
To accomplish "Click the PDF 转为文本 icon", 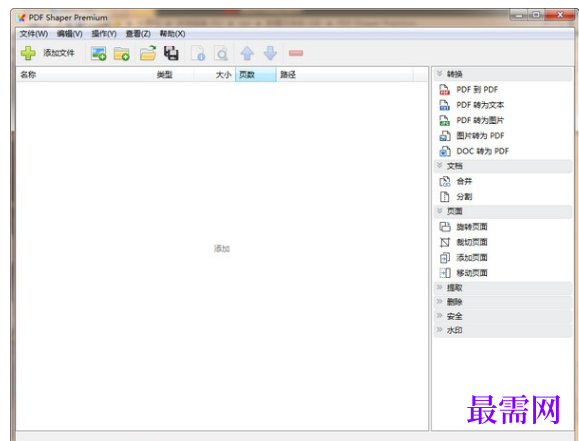I will (445, 105).
